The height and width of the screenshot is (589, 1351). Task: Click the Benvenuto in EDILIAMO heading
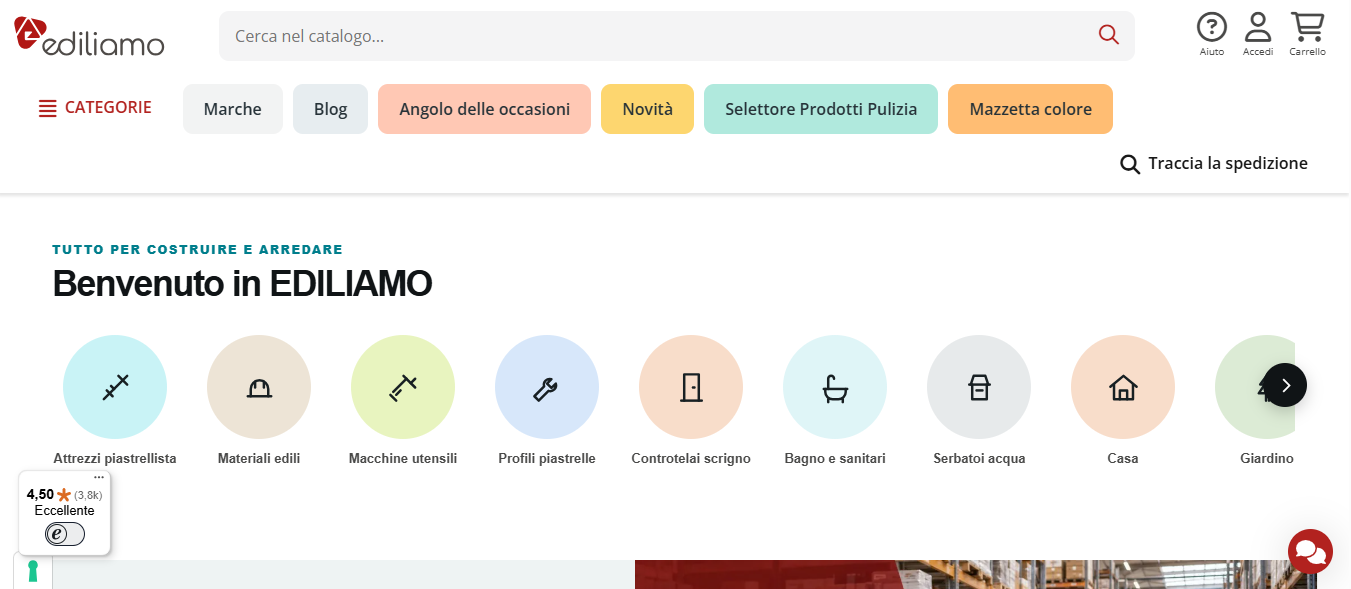pos(242,284)
